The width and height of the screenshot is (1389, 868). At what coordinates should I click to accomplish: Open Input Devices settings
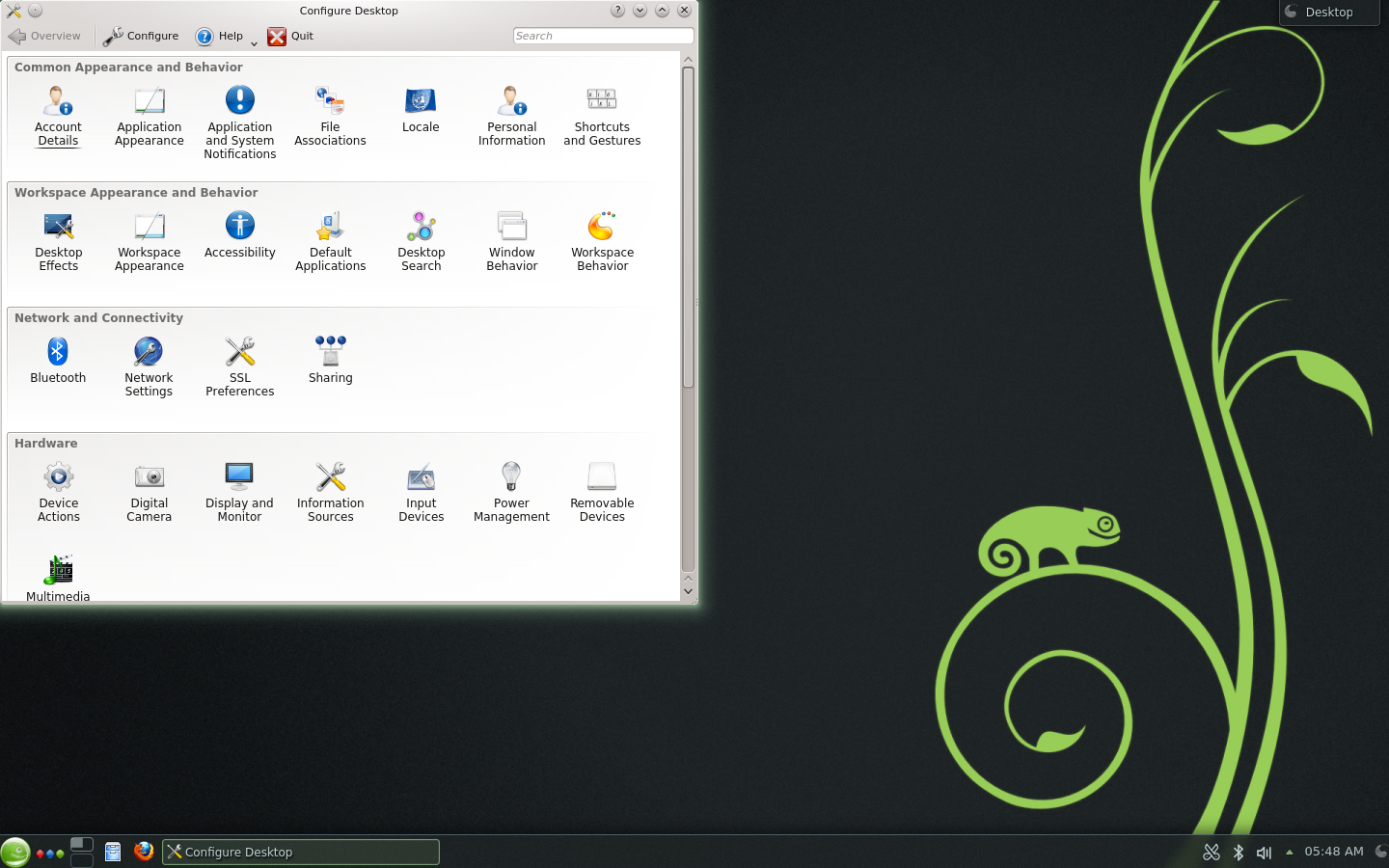pyautogui.click(x=421, y=492)
